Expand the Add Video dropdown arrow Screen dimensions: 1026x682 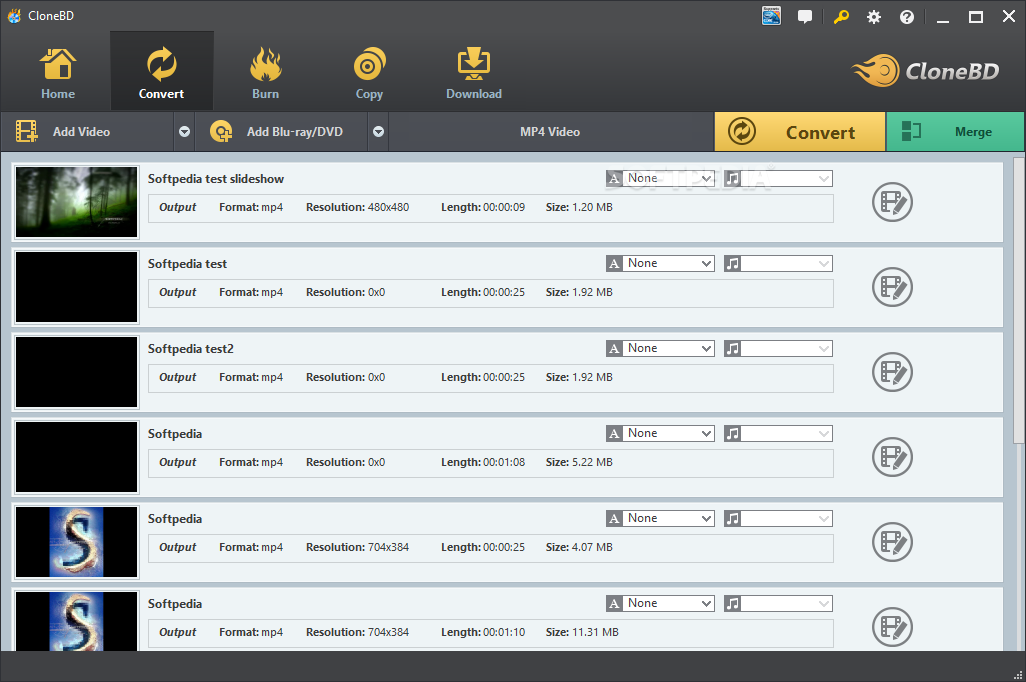[x=185, y=132]
